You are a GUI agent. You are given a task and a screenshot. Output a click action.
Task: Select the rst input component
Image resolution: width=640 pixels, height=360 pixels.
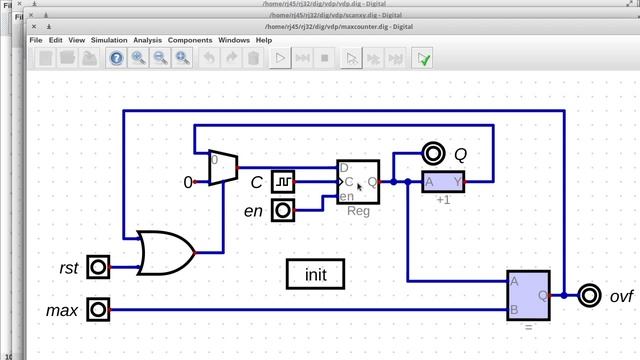tap(98, 267)
